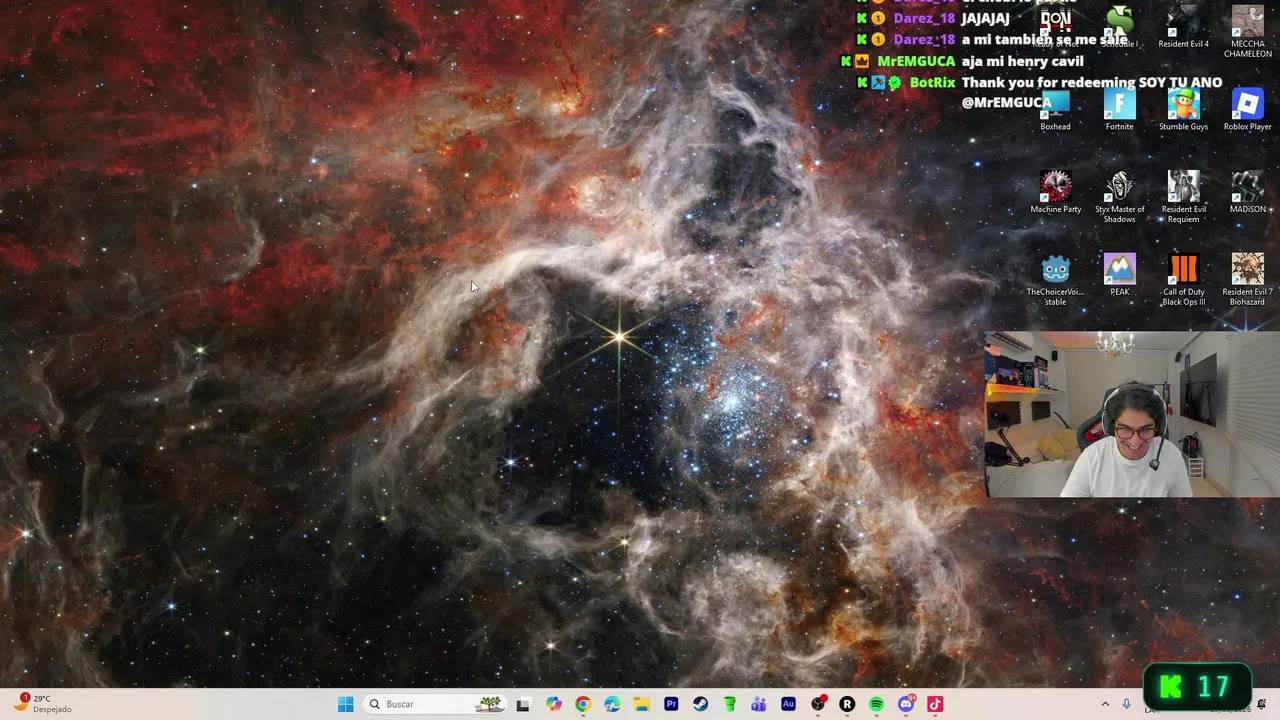Open the Windows Start menu
Screen dimensions: 1280x720
(x=345, y=704)
